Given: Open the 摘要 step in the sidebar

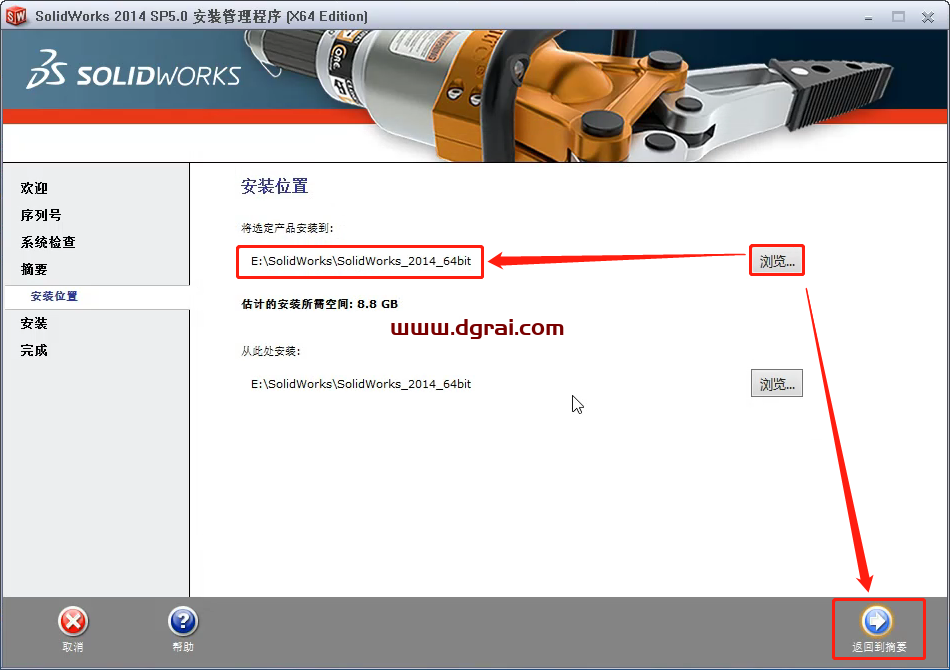Looking at the screenshot, I should coord(34,269).
